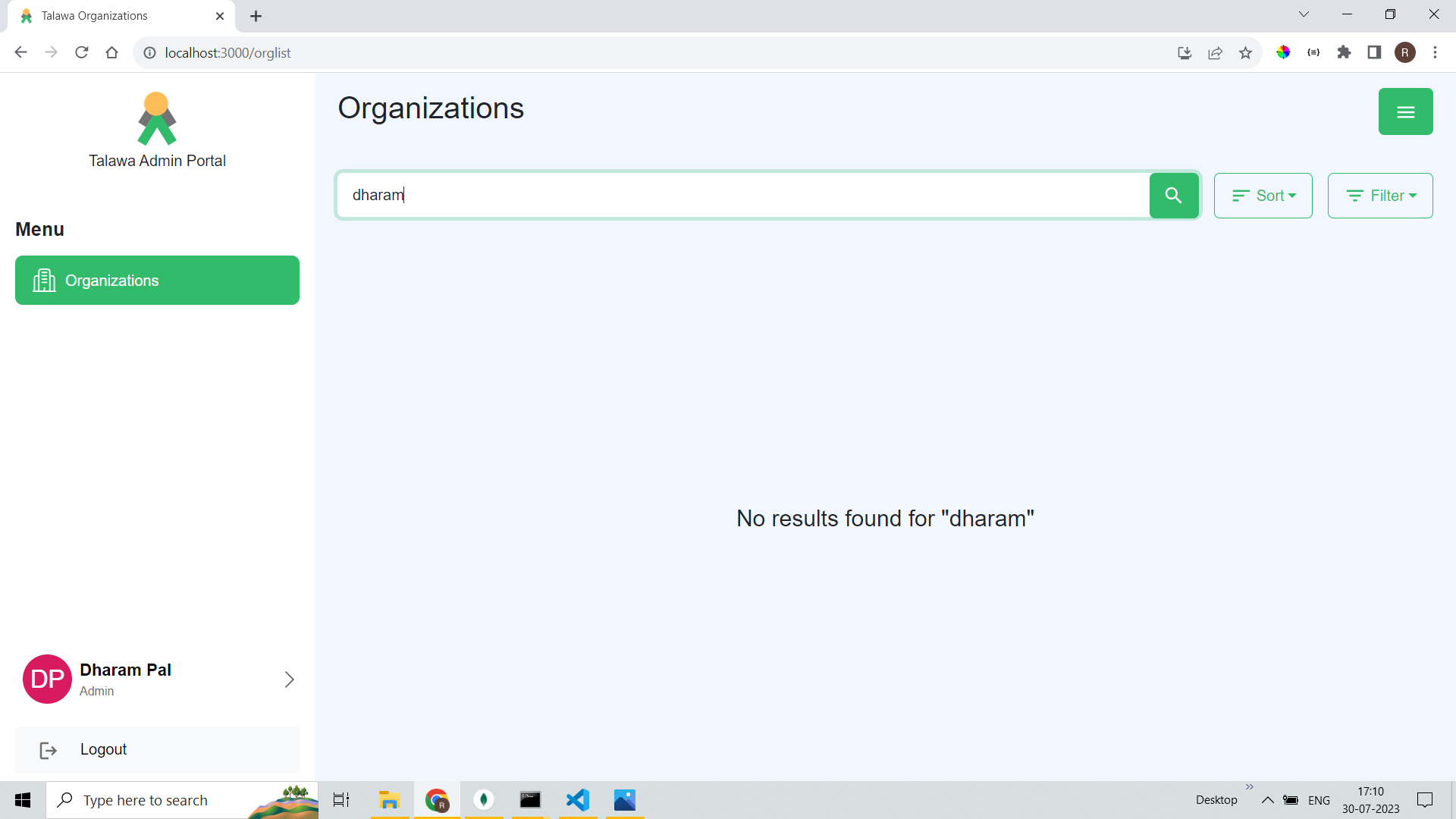This screenshot has height=819, width=1456.
Task: Click the browser home icon
Action: (x=111, y=52)
